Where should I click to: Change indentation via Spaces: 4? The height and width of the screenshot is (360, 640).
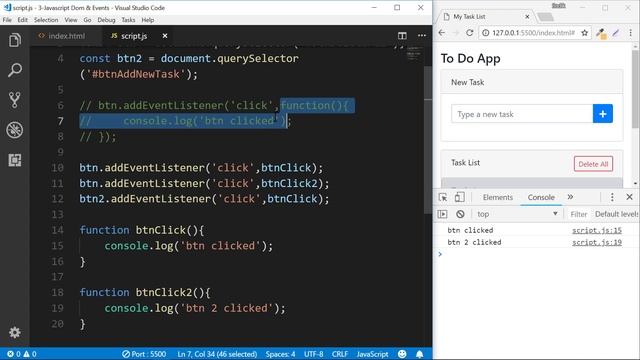280,354
